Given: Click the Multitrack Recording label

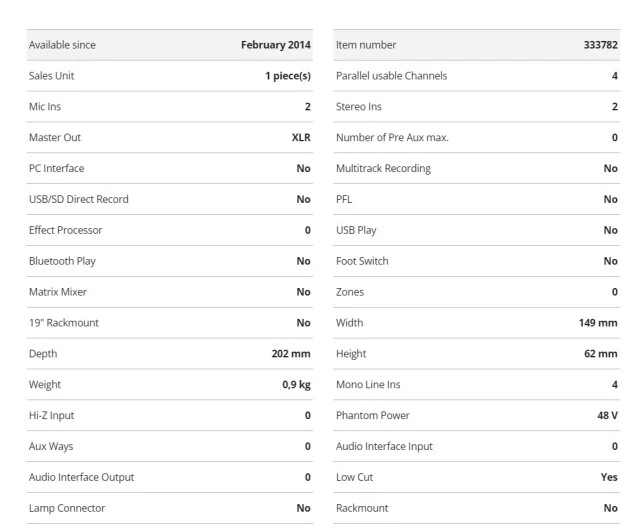Looking at the screenshot, I should [x=383, y=168].
